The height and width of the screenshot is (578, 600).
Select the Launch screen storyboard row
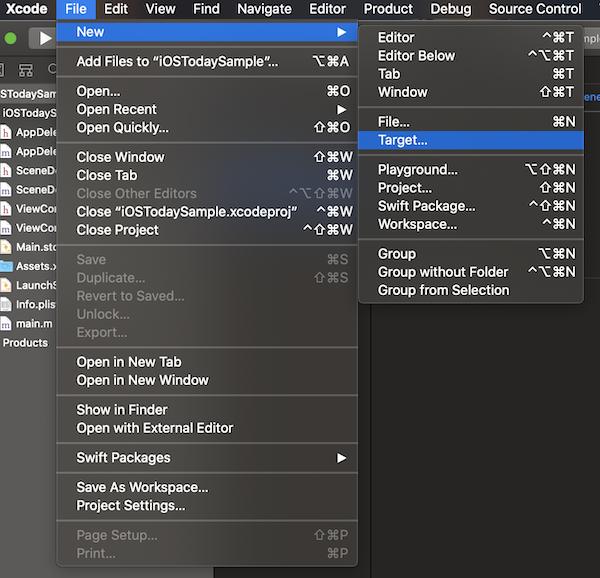coord(28,285)
